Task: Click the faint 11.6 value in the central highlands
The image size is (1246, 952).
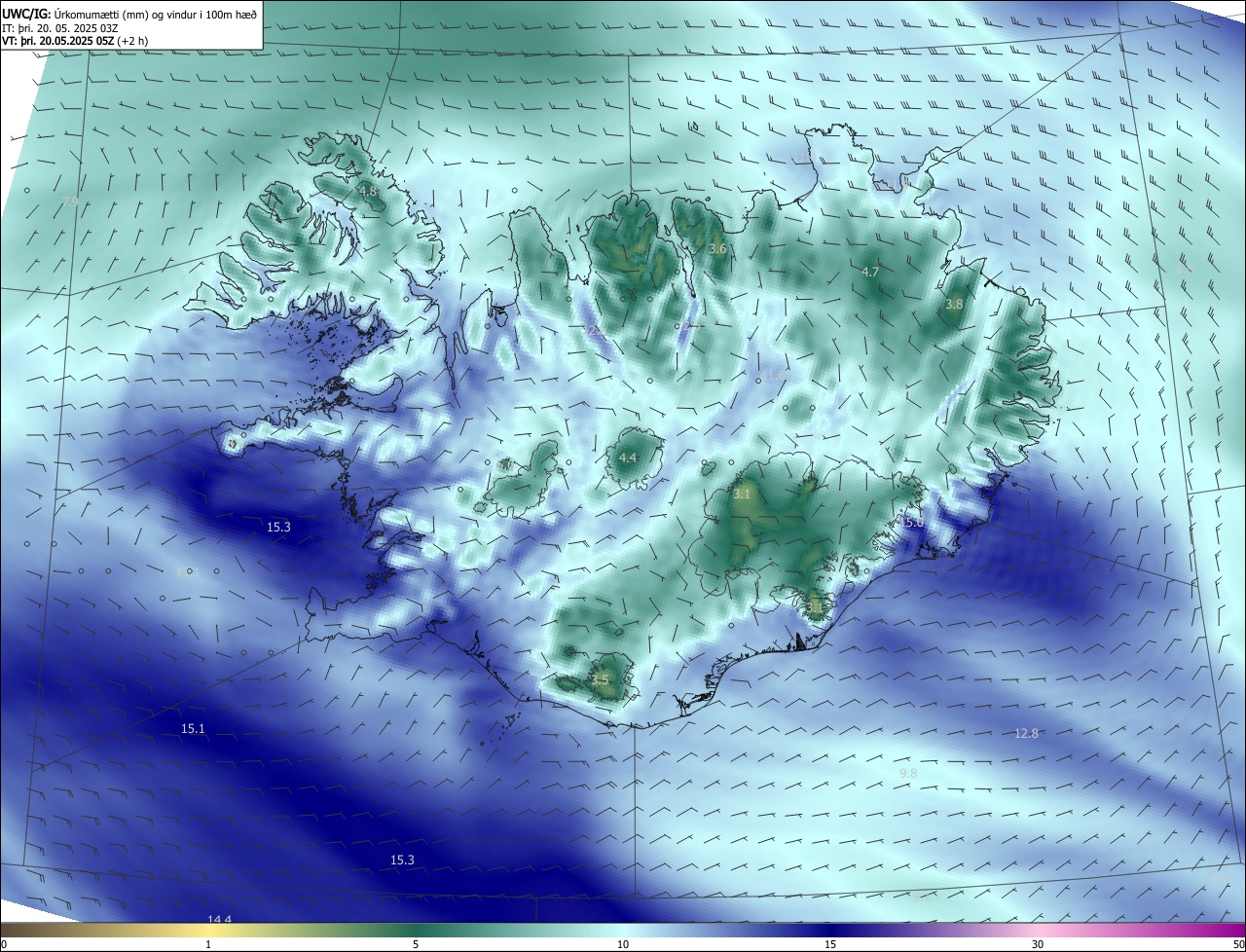Action: coord(775,375)
